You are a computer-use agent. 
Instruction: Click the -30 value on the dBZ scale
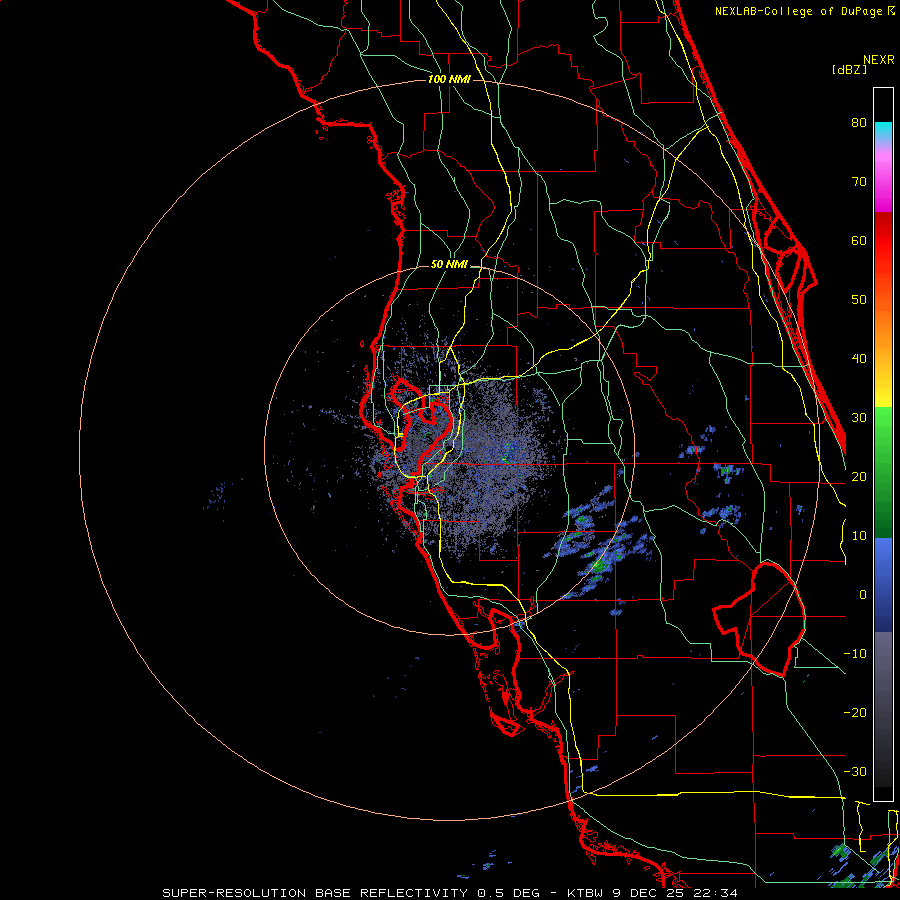(855, 772)
